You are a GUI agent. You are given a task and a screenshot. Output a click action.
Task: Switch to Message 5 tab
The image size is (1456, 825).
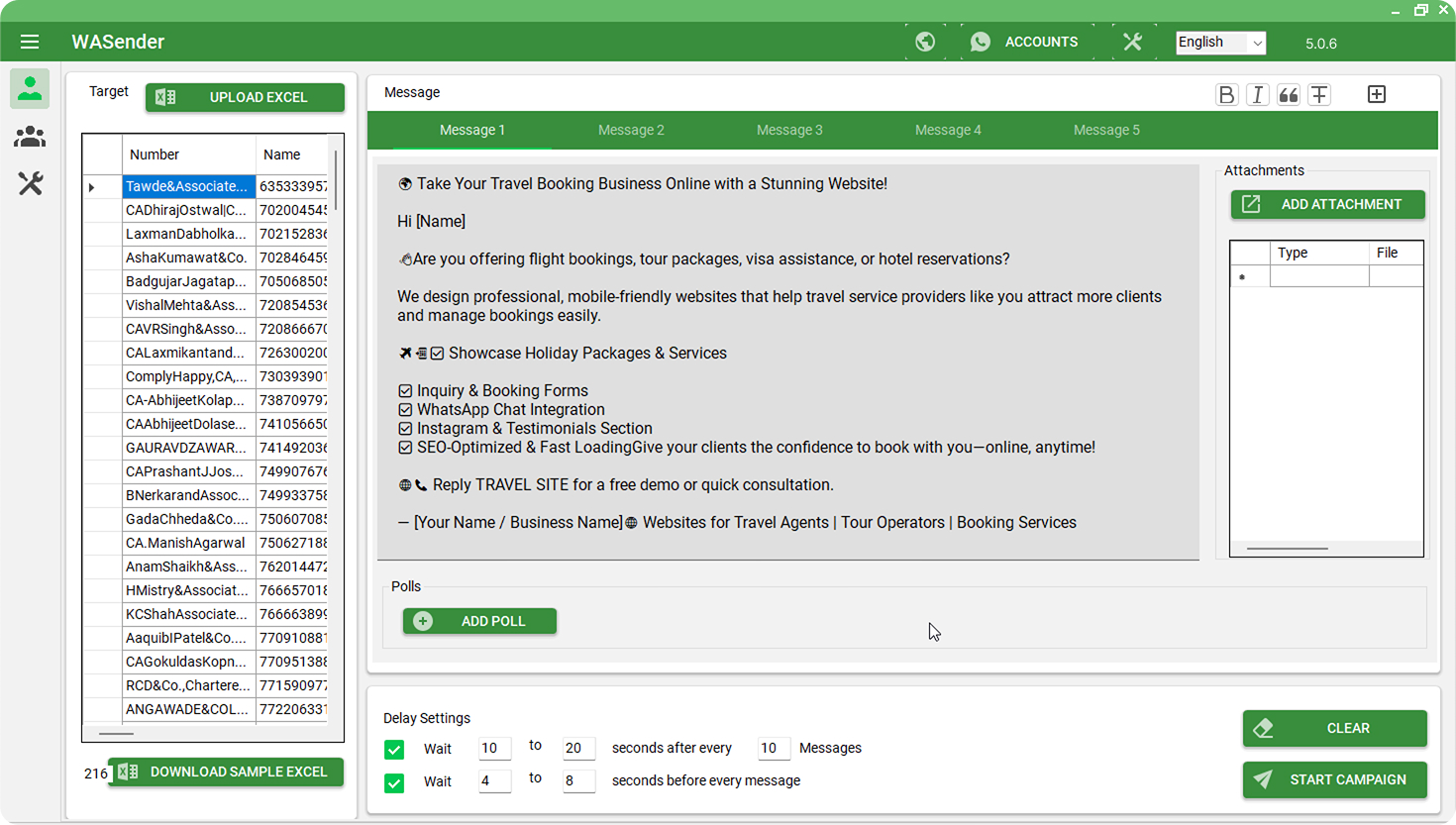click(1106, 130)
